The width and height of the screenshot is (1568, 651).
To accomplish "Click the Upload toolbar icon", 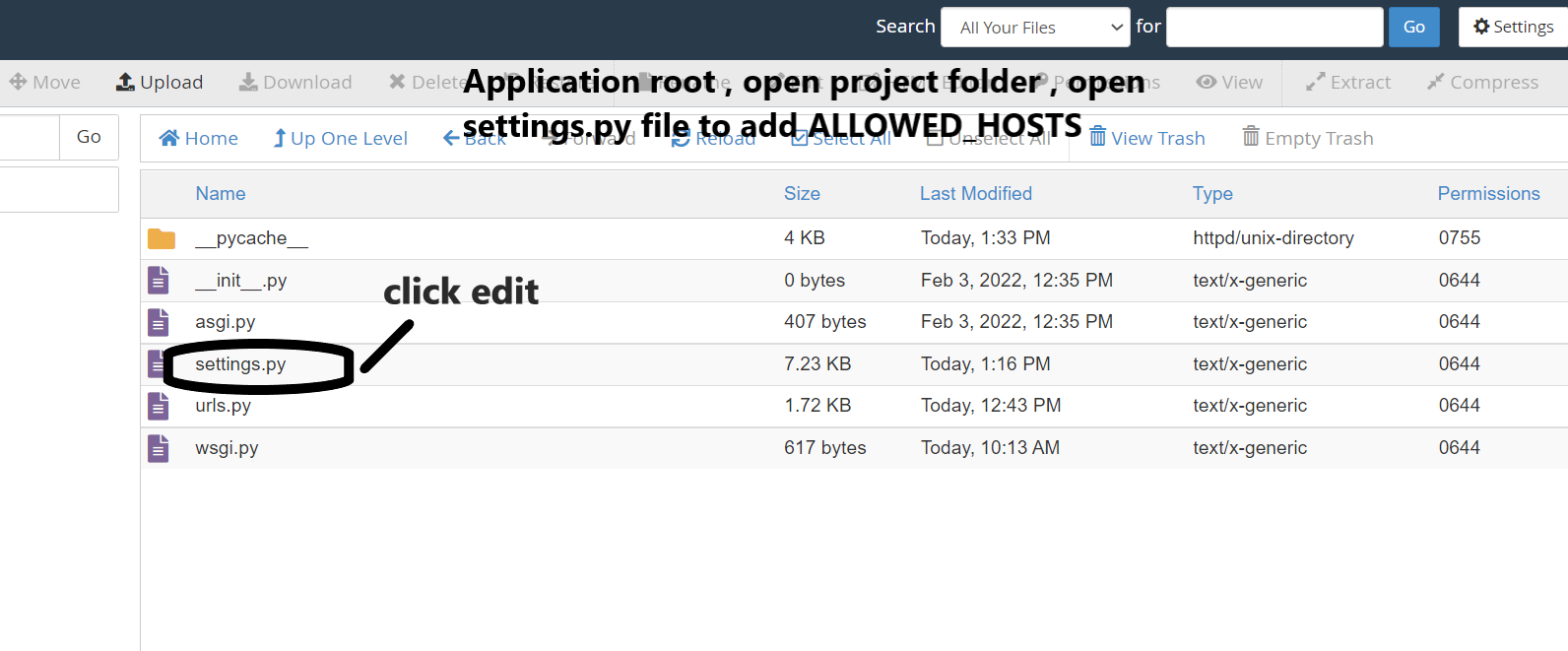I will [126, 83].
